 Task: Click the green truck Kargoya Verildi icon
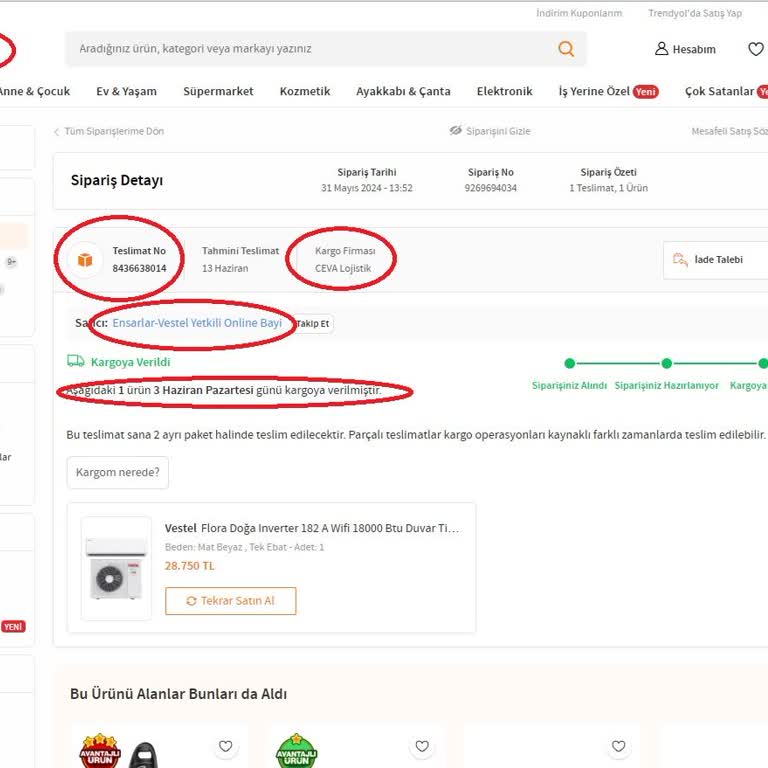pos(75,361)
